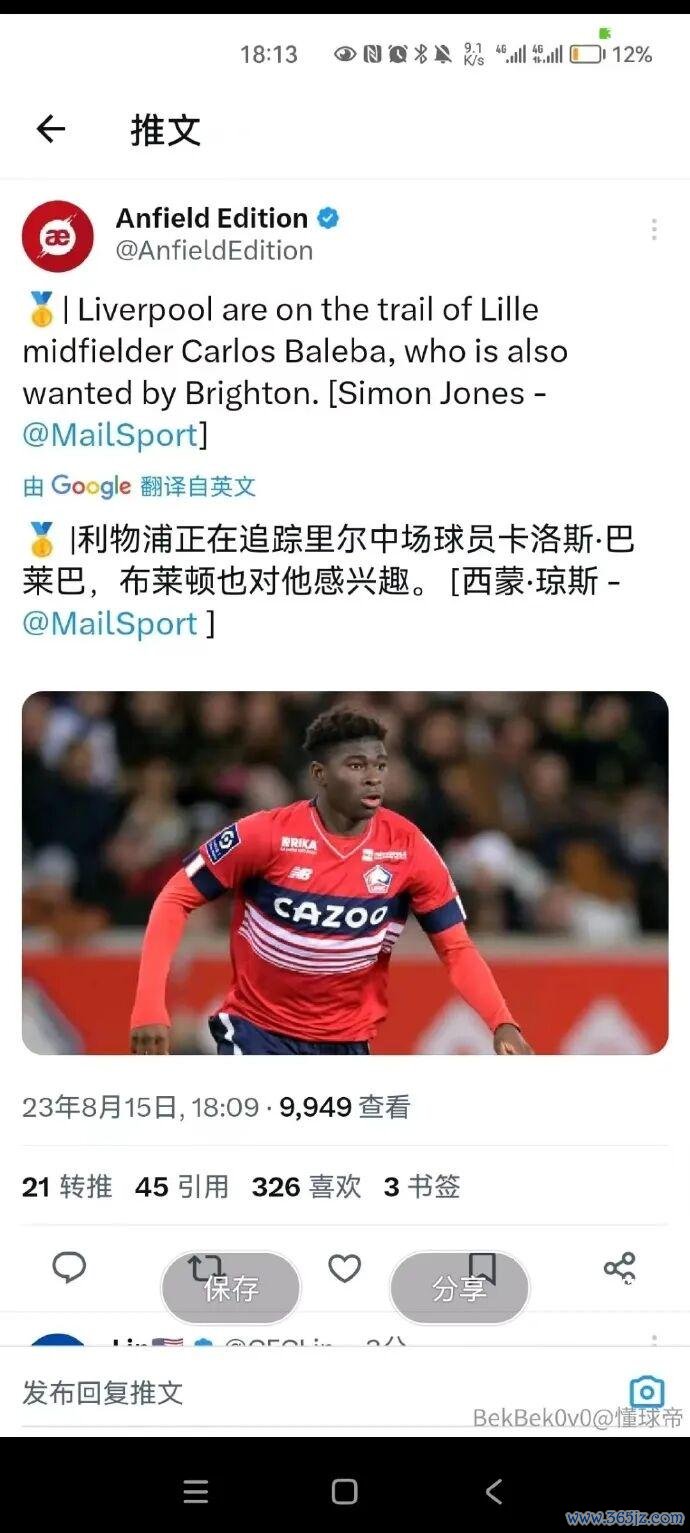Image resolution: width=690 pixels, height=1533 pixels.
Task: Tap the Google translated-from-English label
Action: pyautogui.click(x=139, y=487)
